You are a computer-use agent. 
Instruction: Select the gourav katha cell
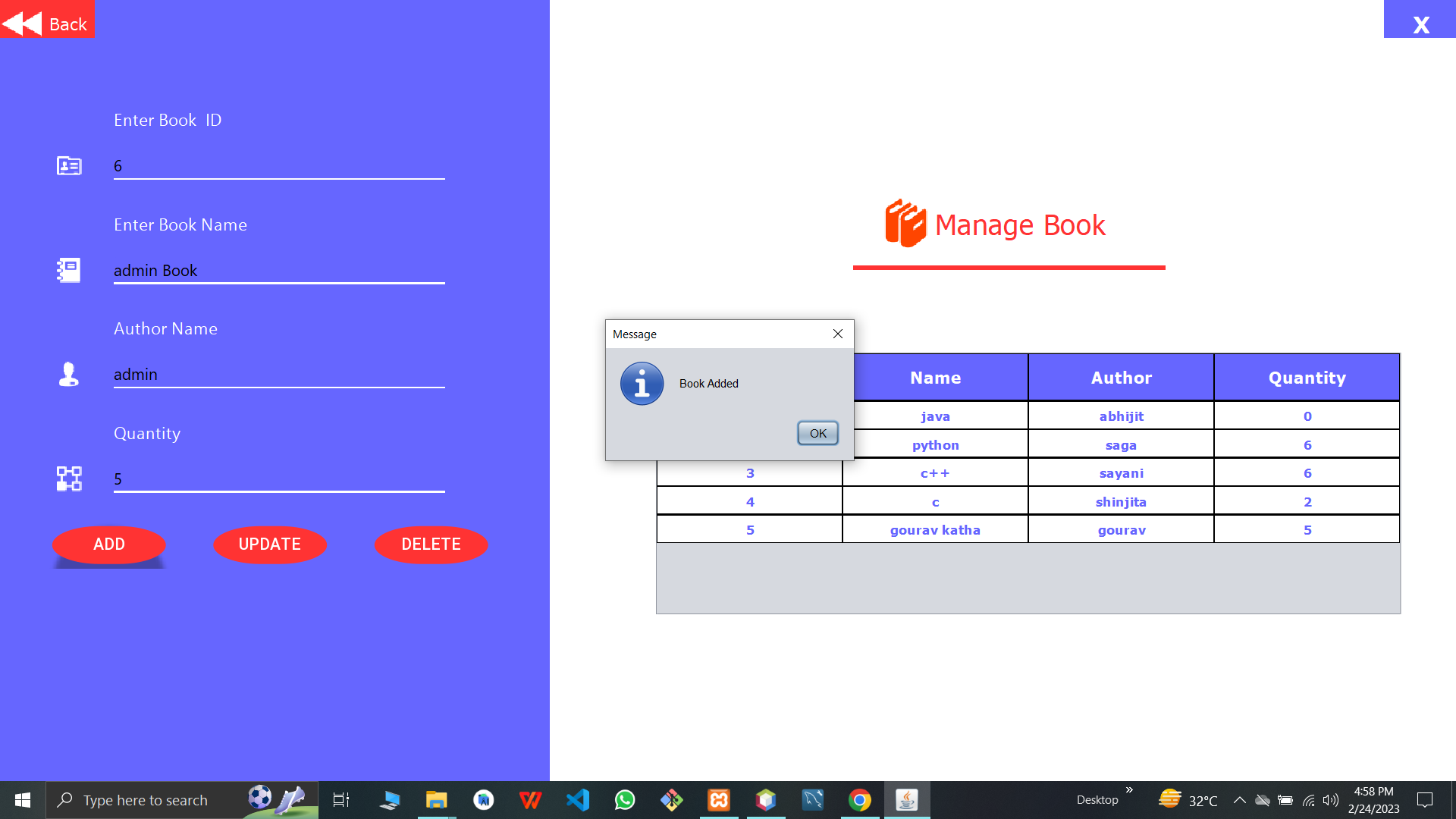pyautogui.click(x=935, y=530)
